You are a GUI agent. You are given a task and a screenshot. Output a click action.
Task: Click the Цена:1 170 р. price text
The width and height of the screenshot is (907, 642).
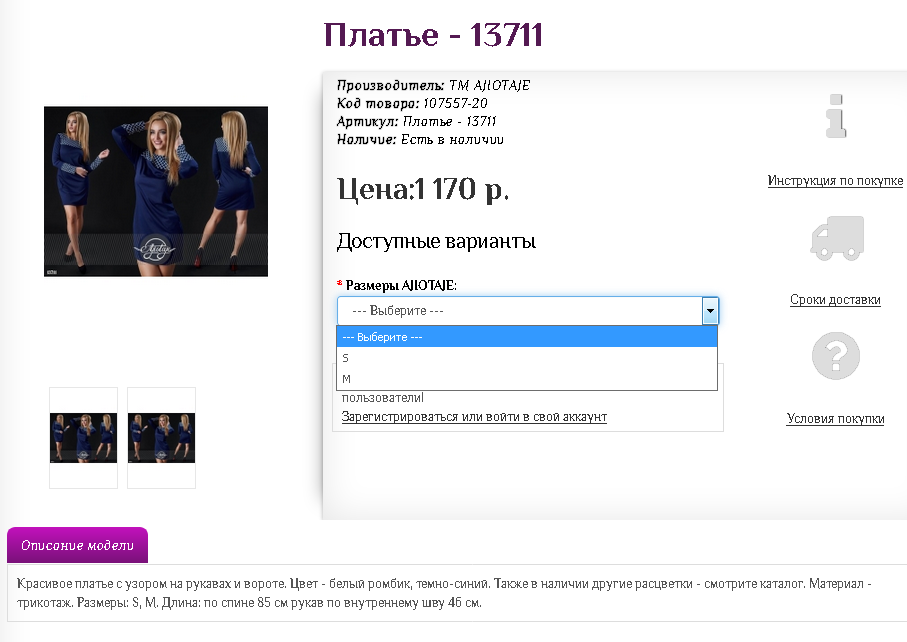tap(423, 189)
